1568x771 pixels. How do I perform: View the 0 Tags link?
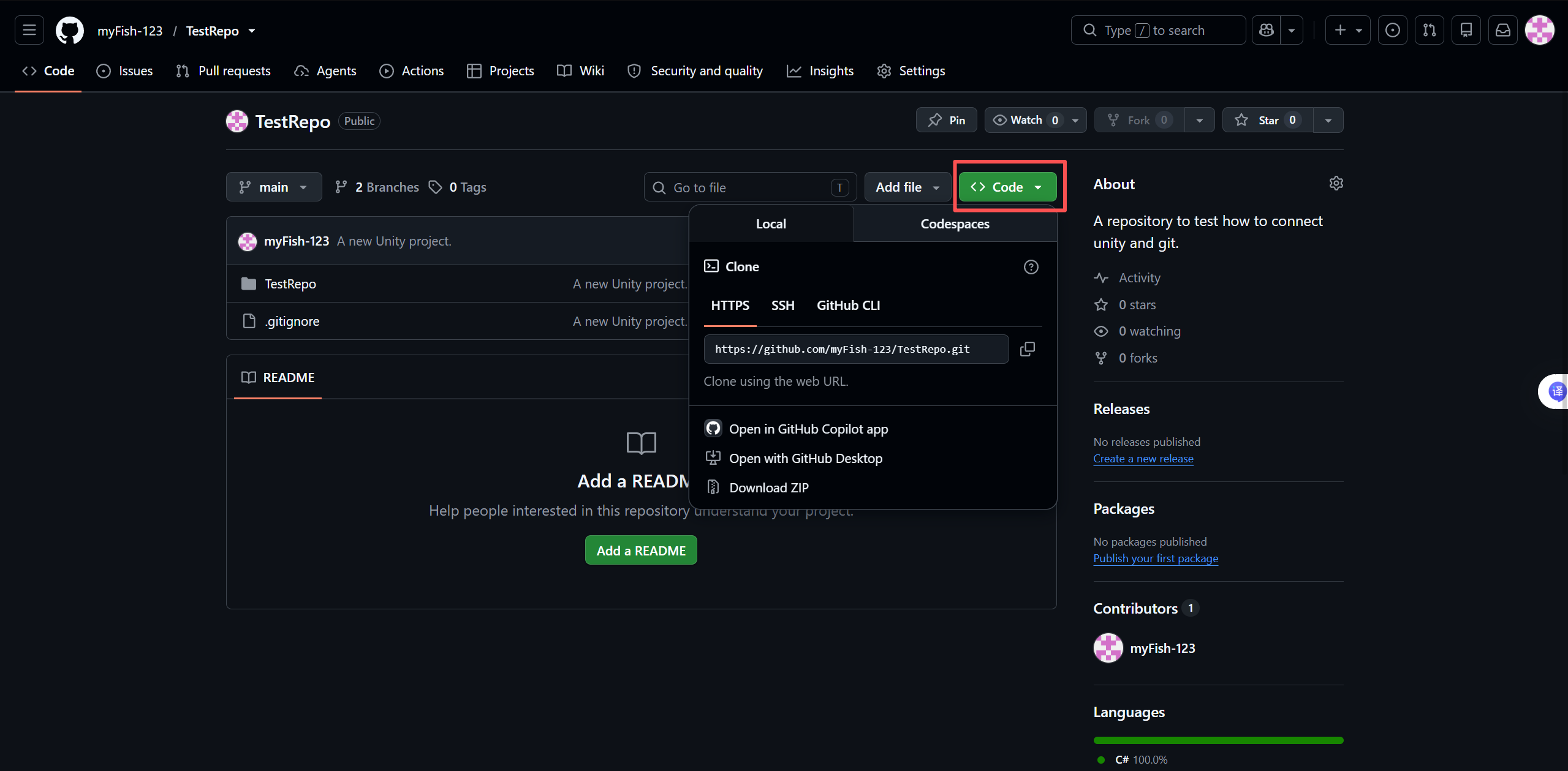point(457,187)
